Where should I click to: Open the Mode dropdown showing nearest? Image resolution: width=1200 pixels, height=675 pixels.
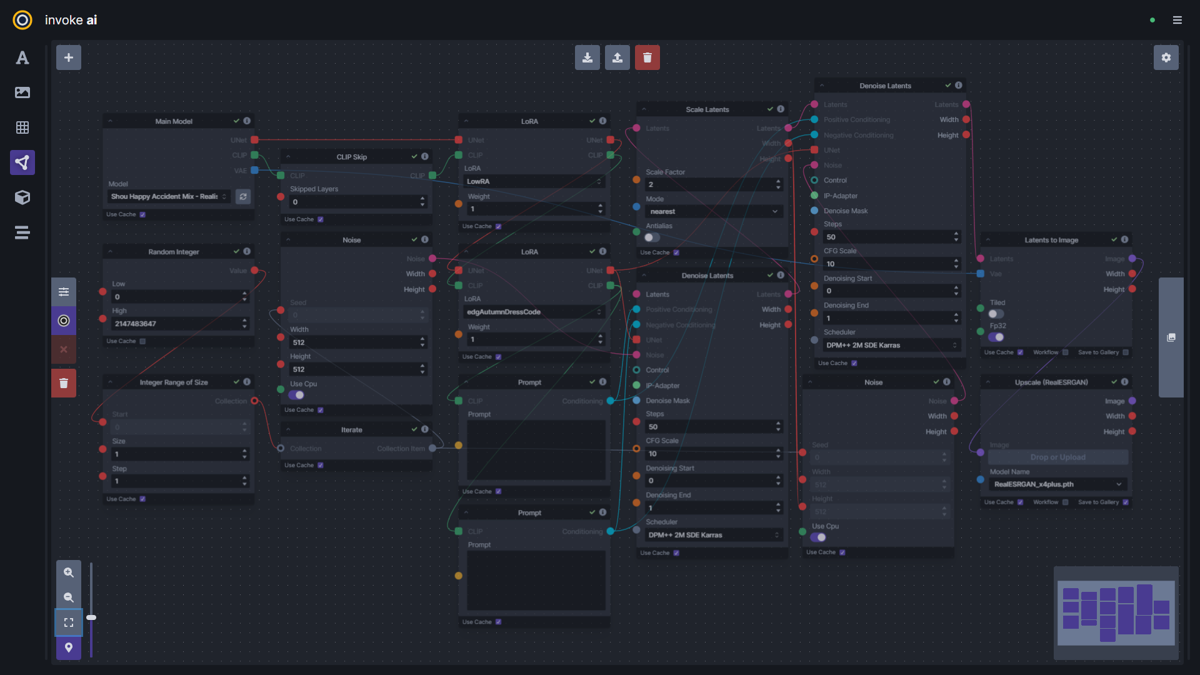pyautogui.click(x=713, y=211)
